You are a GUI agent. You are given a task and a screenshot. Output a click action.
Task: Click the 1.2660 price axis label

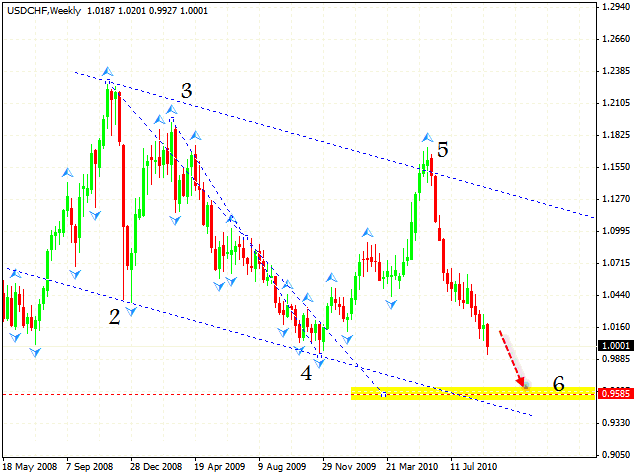click(616, 39)
